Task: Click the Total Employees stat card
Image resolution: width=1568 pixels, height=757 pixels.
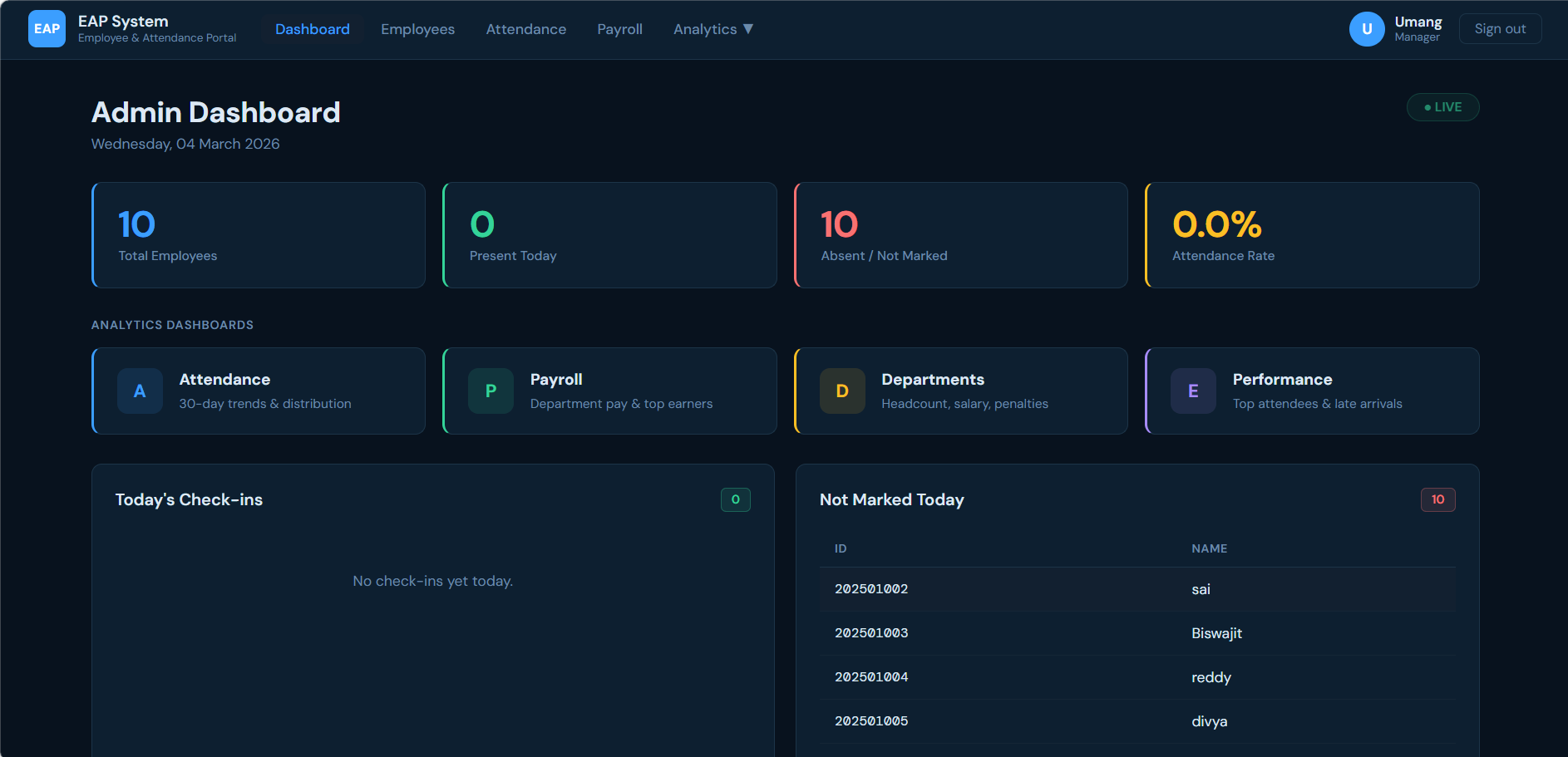Action: pyautogui.click(x=258, y=235)
